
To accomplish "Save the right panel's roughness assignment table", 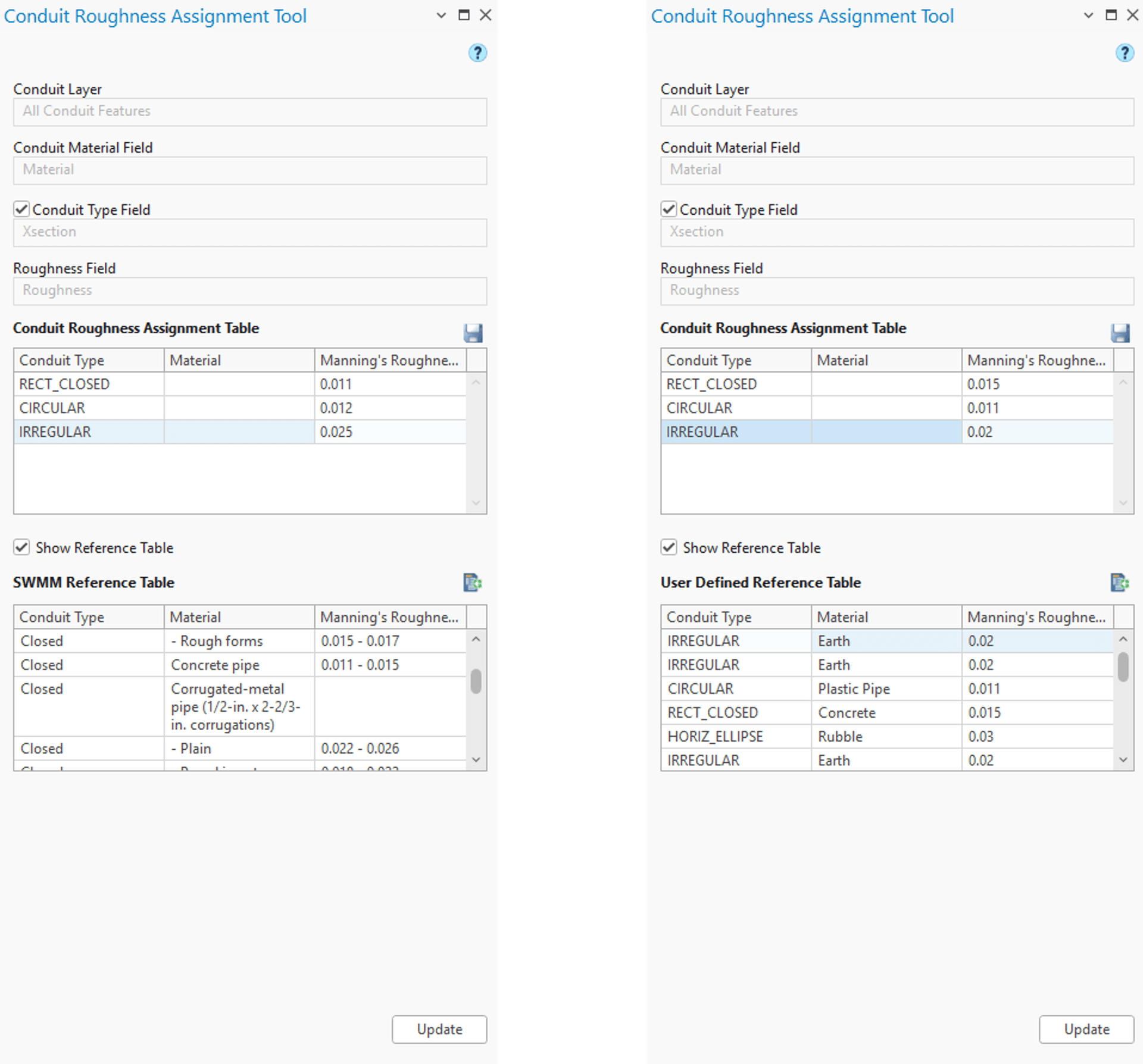I will pyautogui.click(x=1121, y=333).
